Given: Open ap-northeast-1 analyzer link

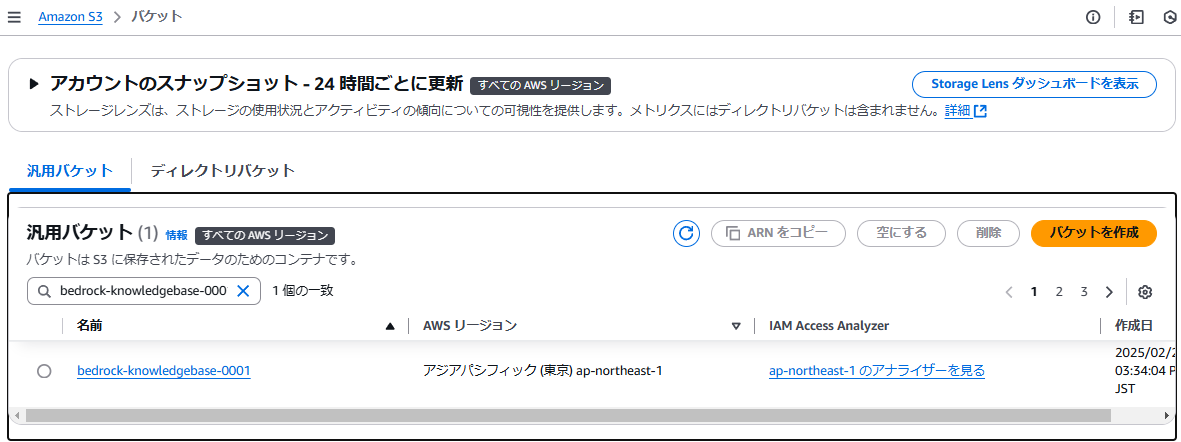Looking at the screenshot, I should [877, 370].
